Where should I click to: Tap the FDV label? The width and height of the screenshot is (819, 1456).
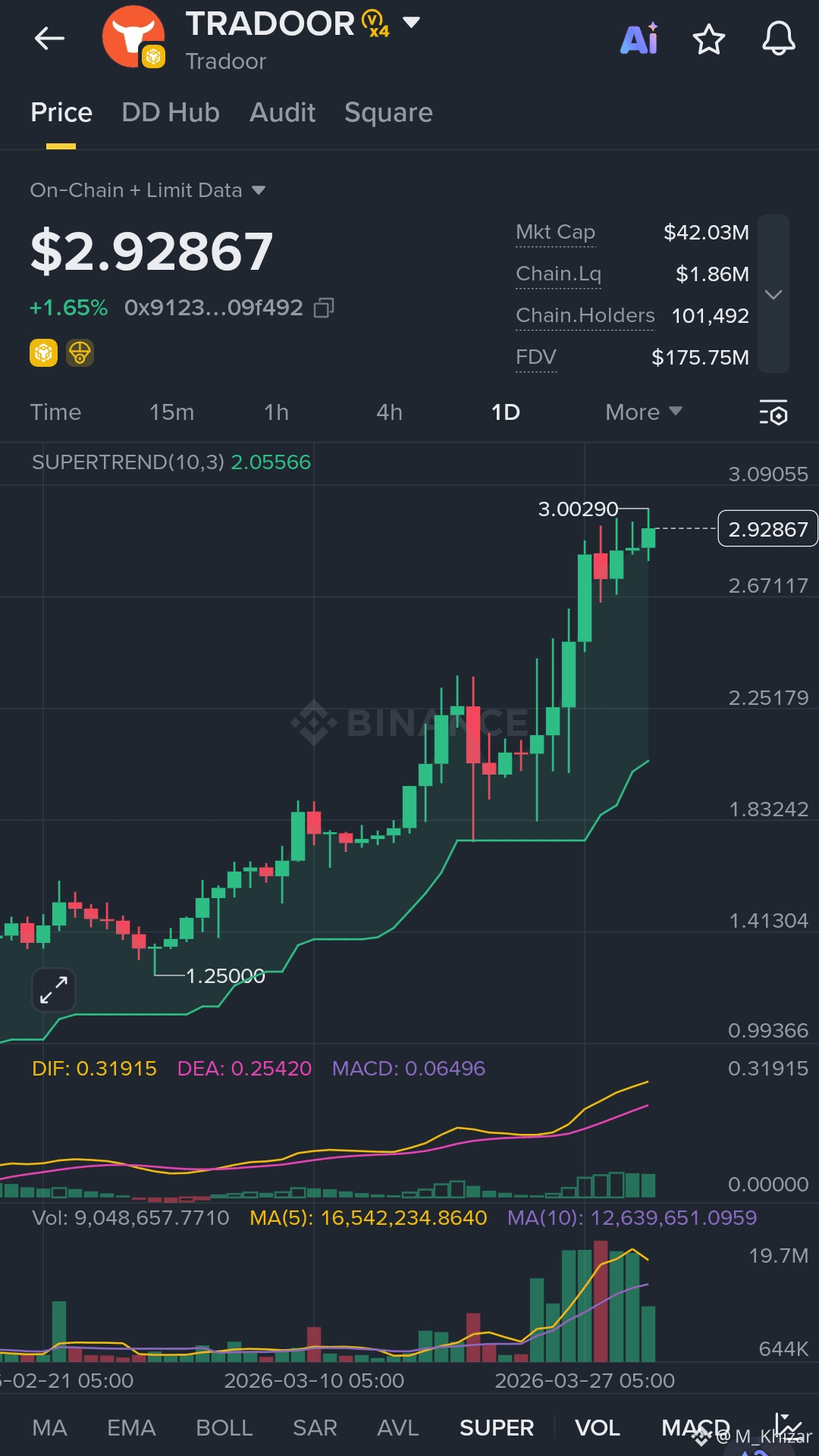[536, 357]
